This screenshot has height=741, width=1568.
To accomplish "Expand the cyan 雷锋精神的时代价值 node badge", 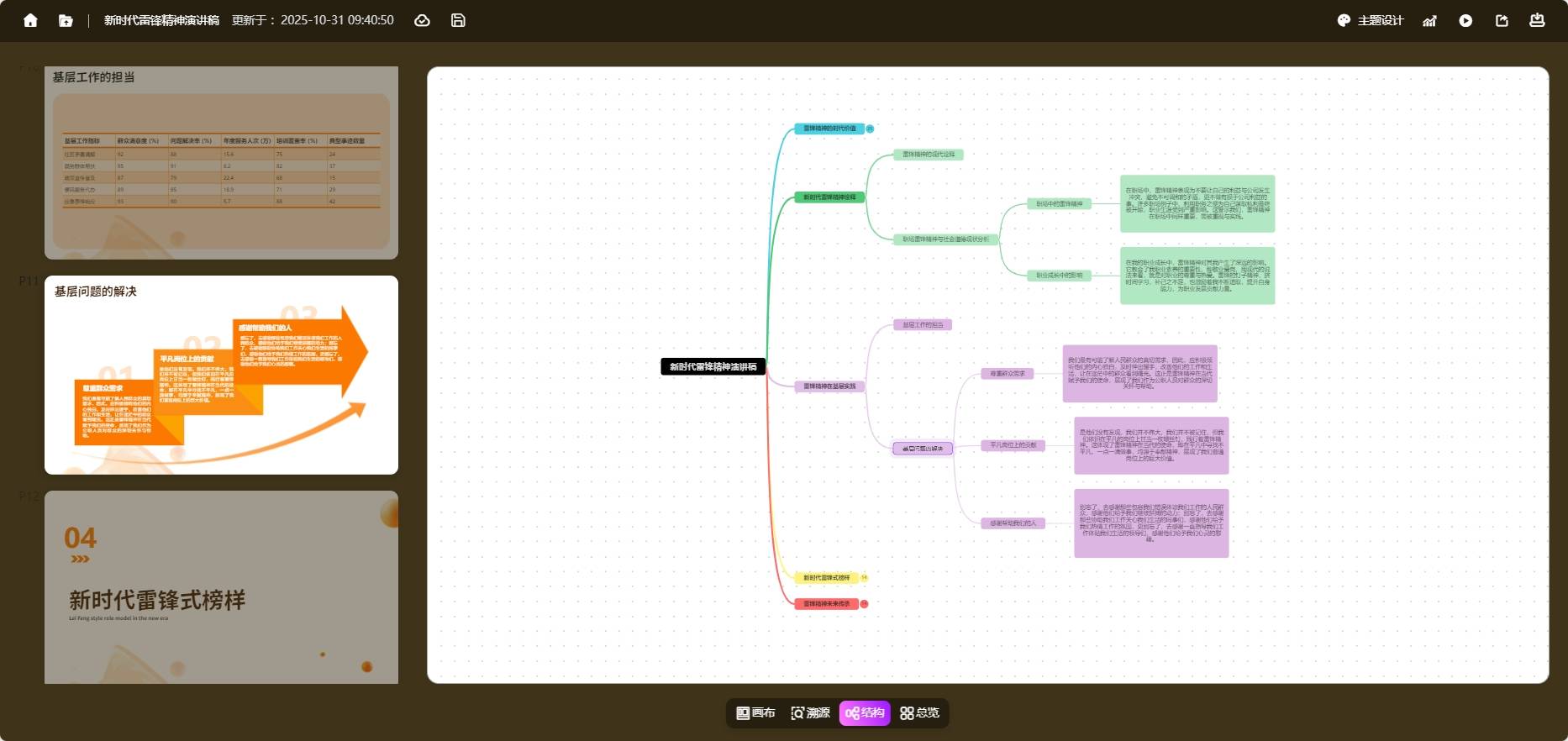I will [x=870, y=129].
